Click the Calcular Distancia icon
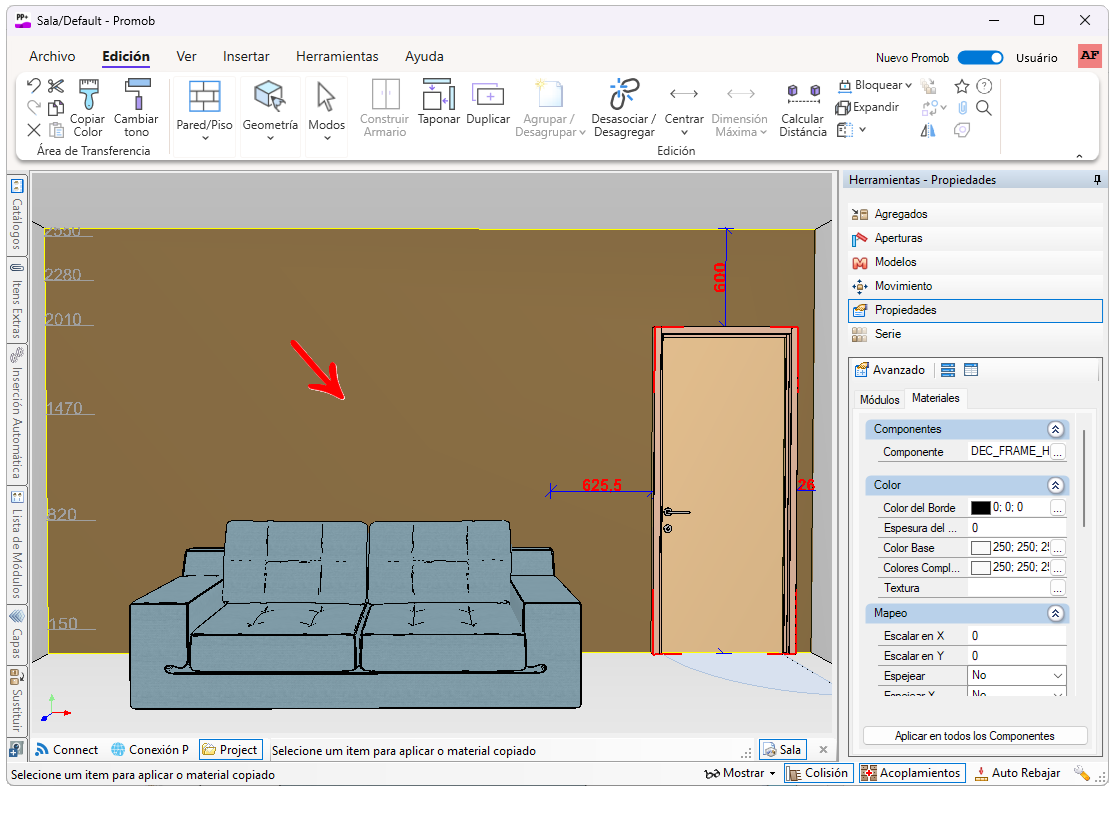Viewport: 1116px width, 830px height. click(x=803, y=94)
